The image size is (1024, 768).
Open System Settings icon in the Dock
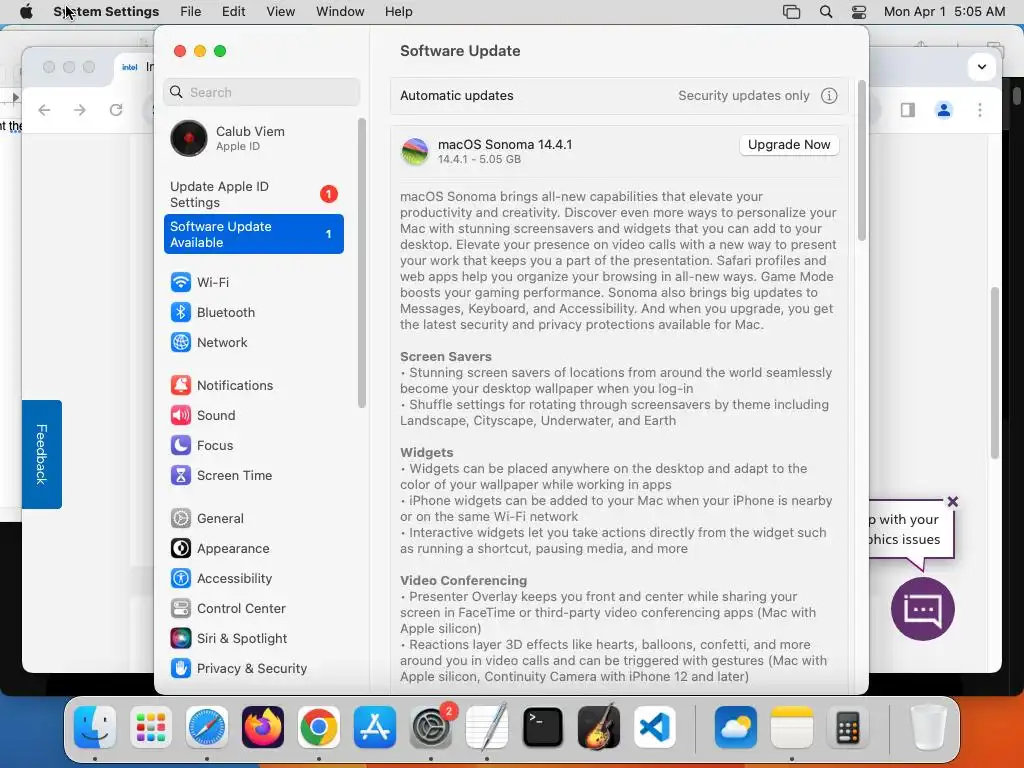(x=431, y=727)
